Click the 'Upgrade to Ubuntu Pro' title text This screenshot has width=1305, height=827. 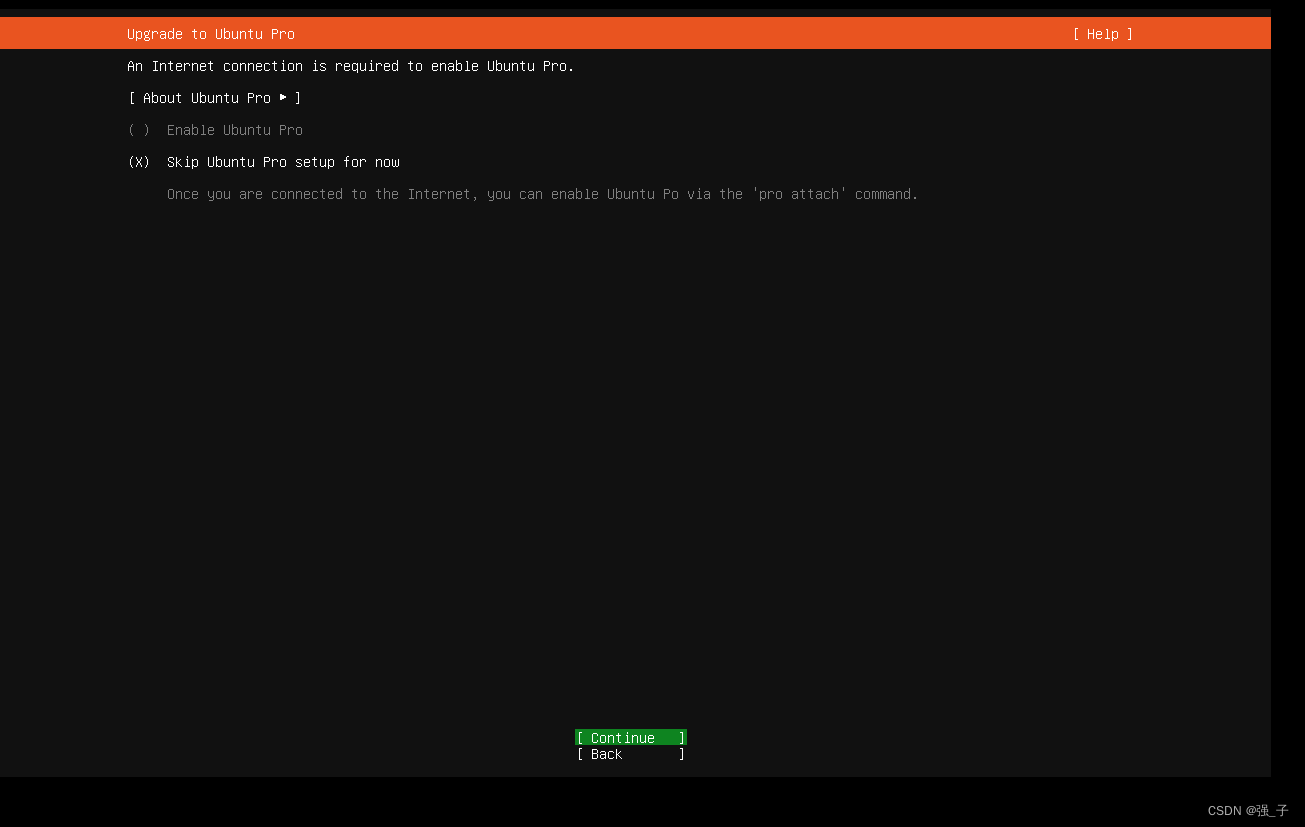(x=211, y=34)
